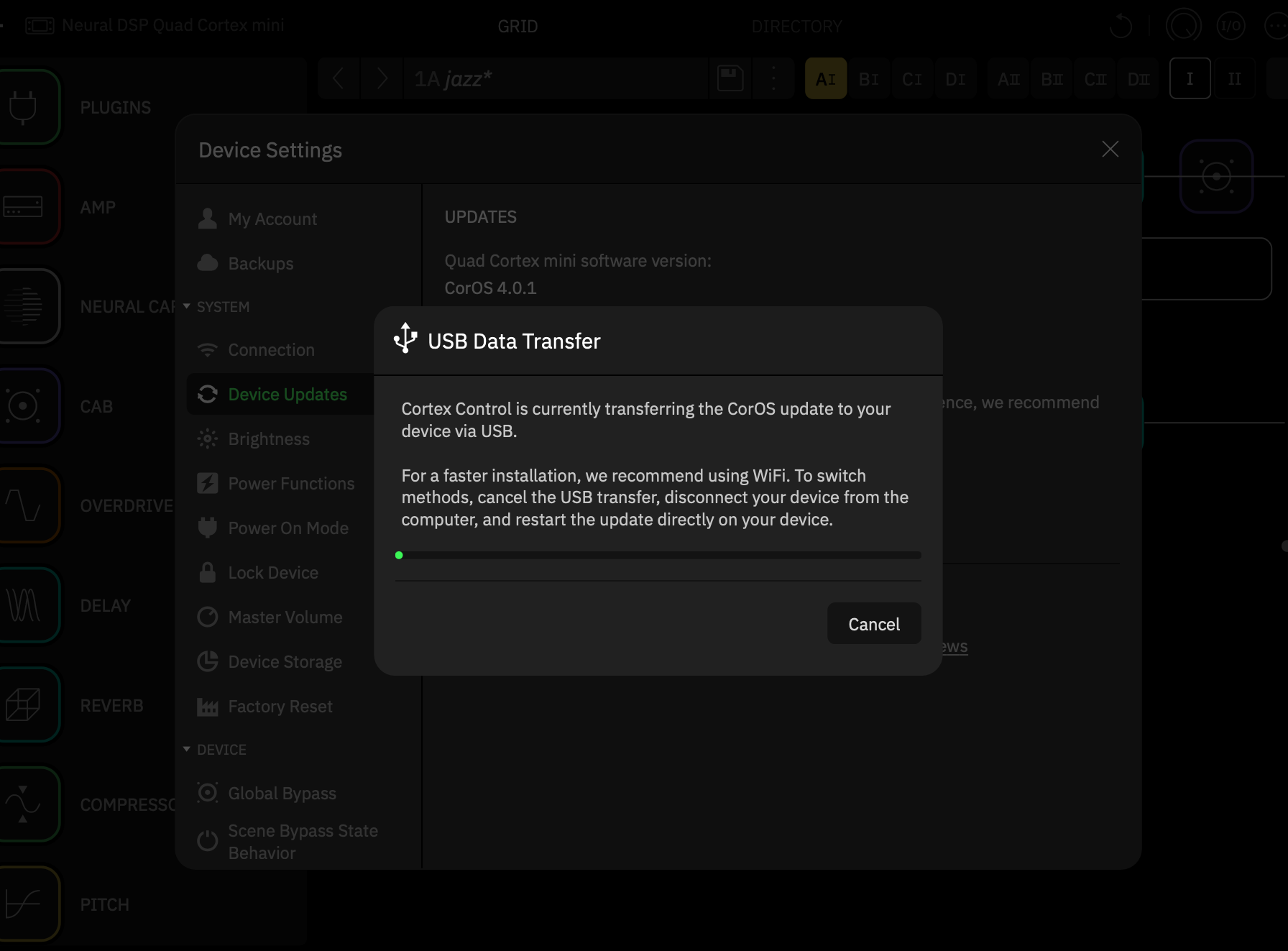This screenshot has width=1288, height=951.
Task: Select Device Updates in settings
Action: [280, 395]
